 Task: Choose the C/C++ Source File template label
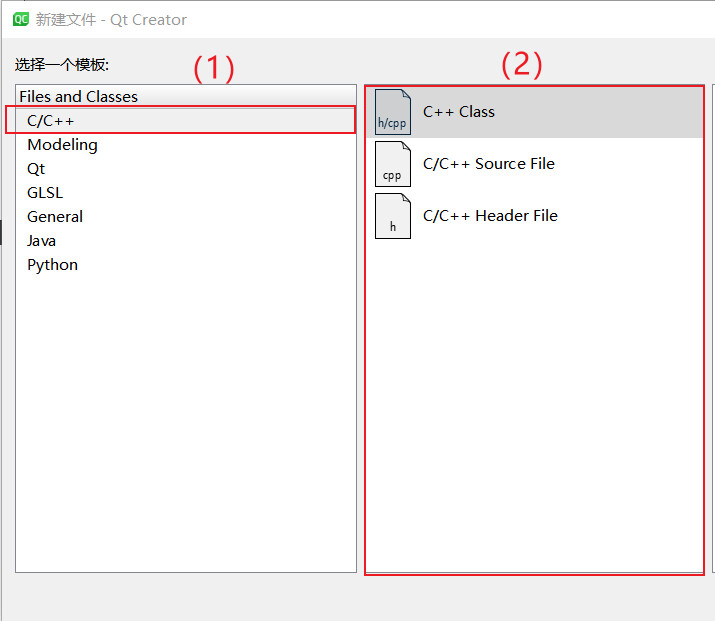pos(489,164)
